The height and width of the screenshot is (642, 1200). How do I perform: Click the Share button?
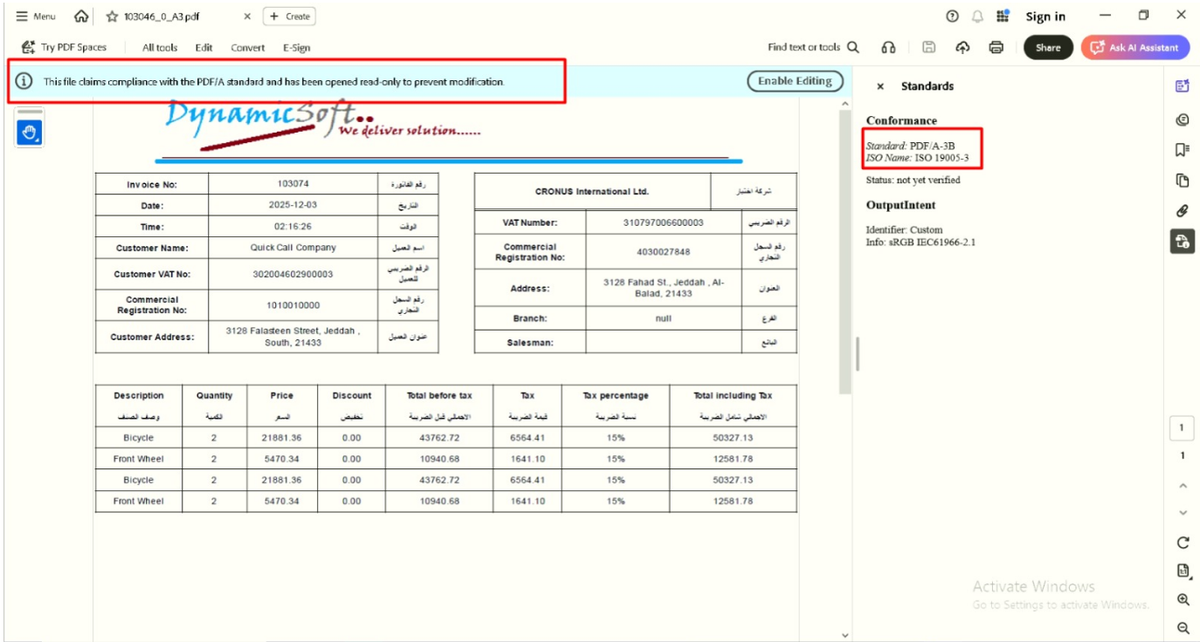click(x=1048, y=47)
